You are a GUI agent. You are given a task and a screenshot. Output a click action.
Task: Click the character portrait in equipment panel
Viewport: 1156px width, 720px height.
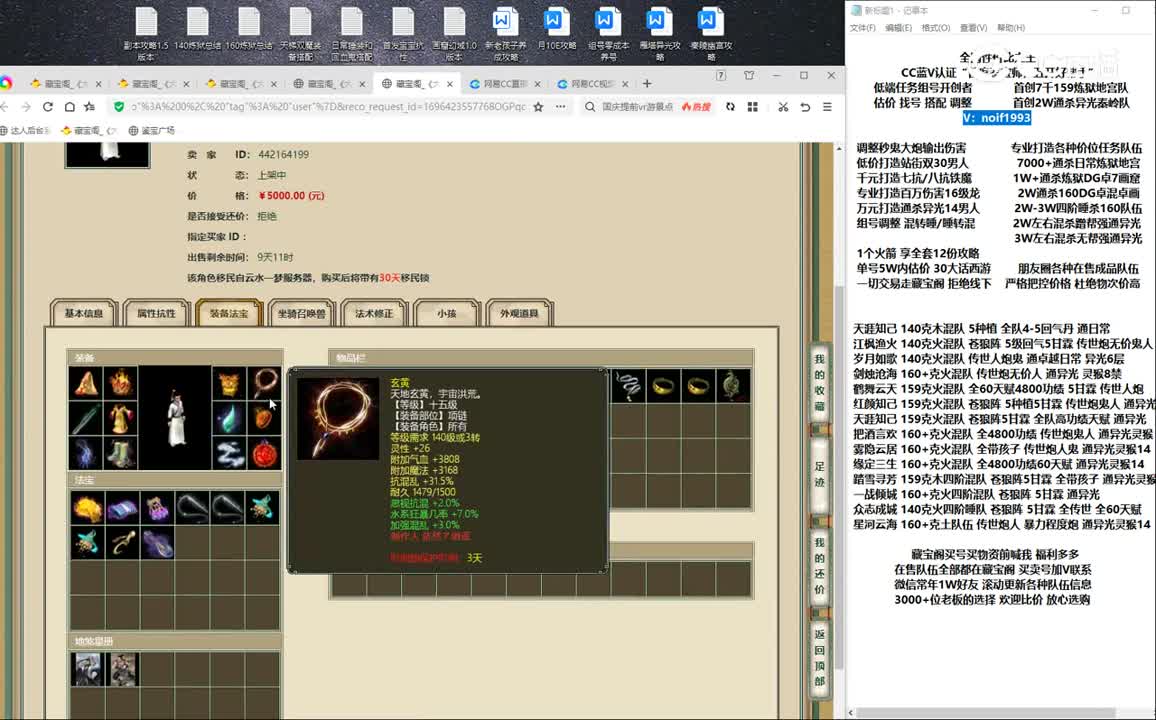175,418
